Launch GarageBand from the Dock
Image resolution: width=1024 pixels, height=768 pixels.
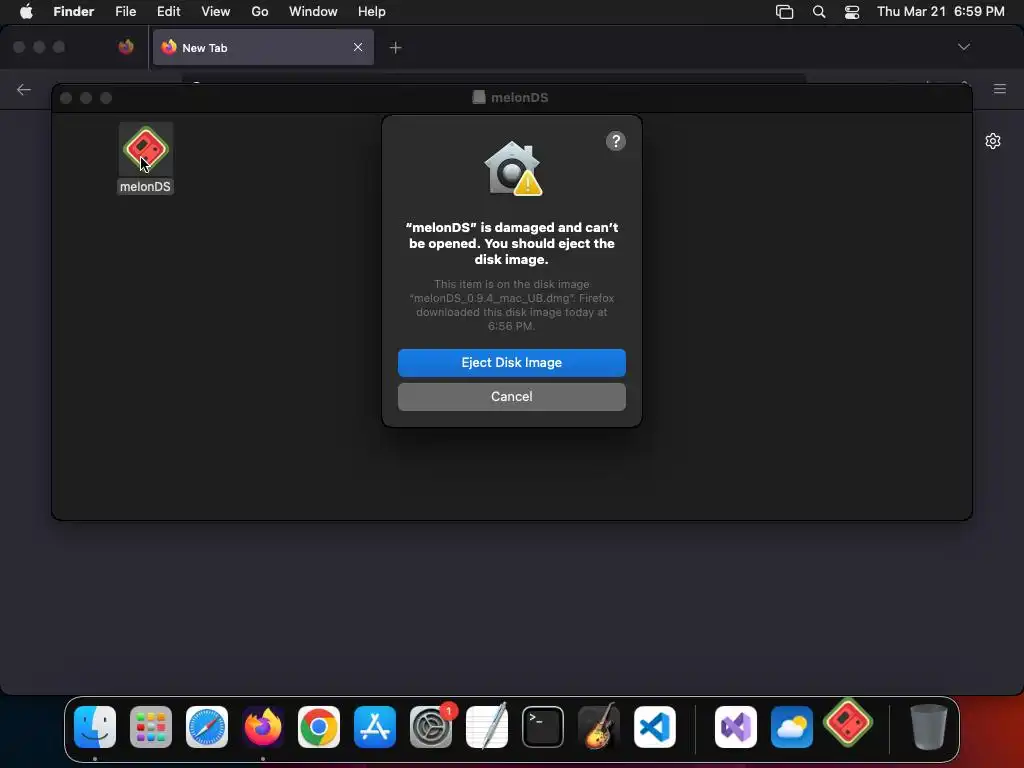(x=598, y=727)
